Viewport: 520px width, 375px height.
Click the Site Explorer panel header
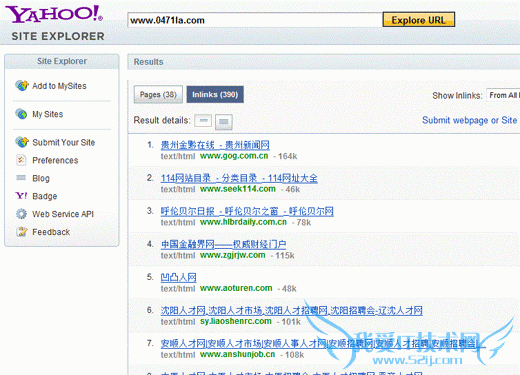[62, 61]
